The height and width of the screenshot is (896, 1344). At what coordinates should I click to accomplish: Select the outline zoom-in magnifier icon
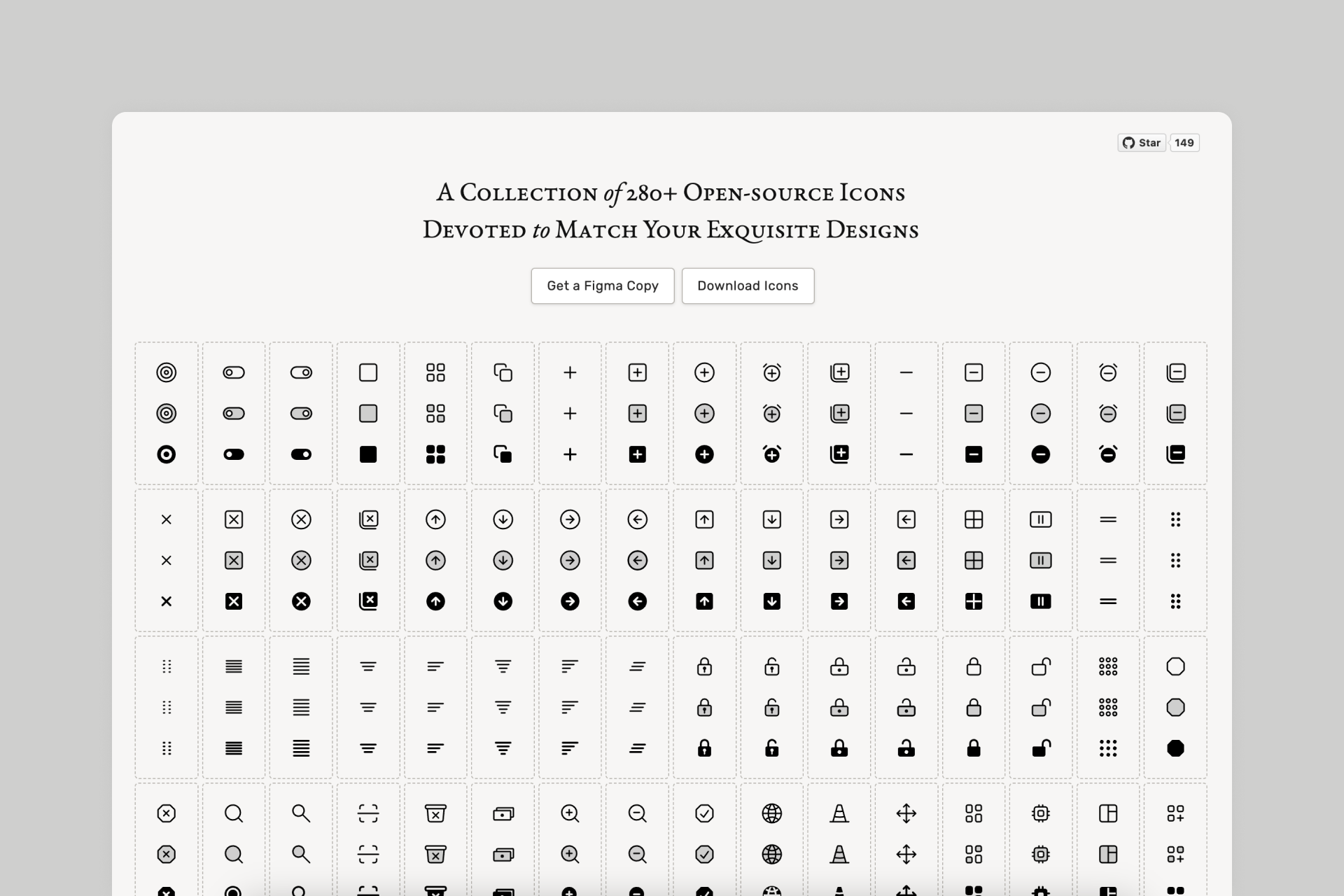[x=570, y=813]
